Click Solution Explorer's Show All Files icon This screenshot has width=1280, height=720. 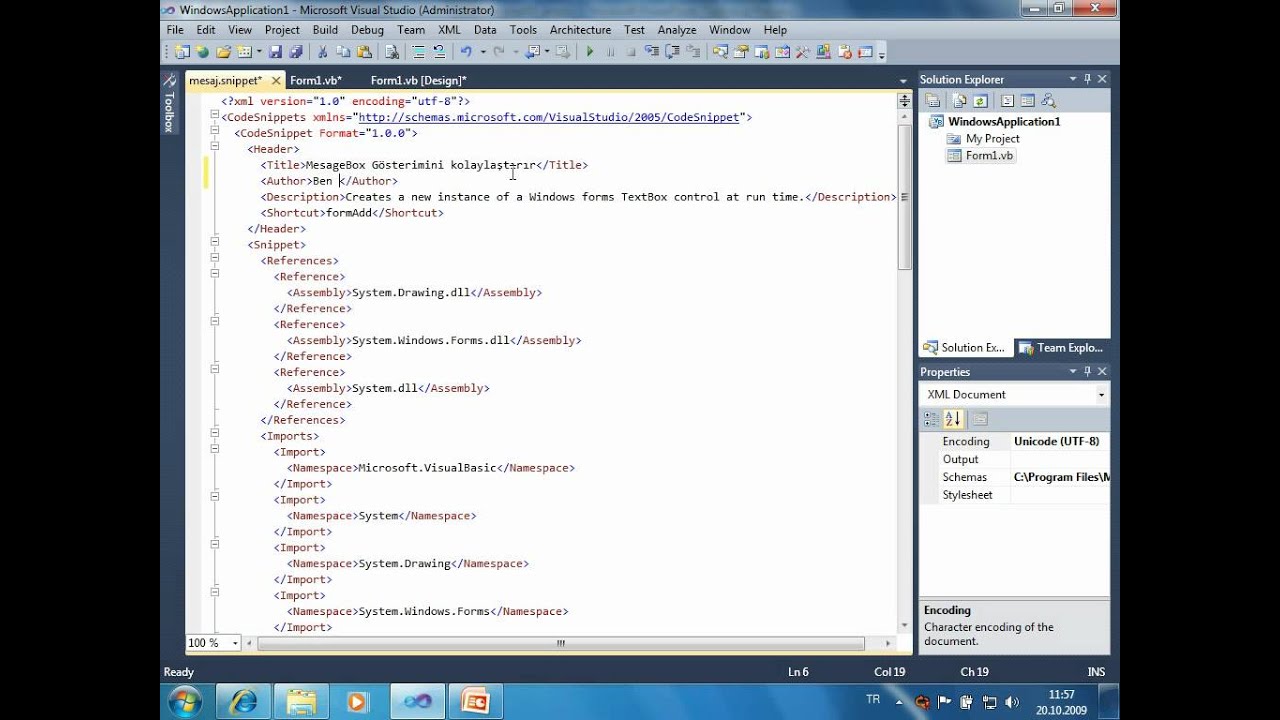point(960,100)
